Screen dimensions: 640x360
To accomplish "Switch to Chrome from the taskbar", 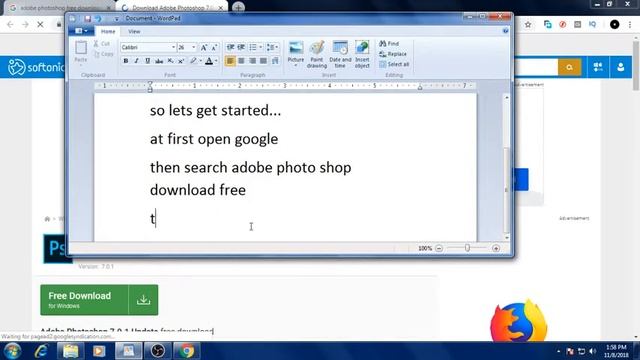I will (x=187, y=351).
